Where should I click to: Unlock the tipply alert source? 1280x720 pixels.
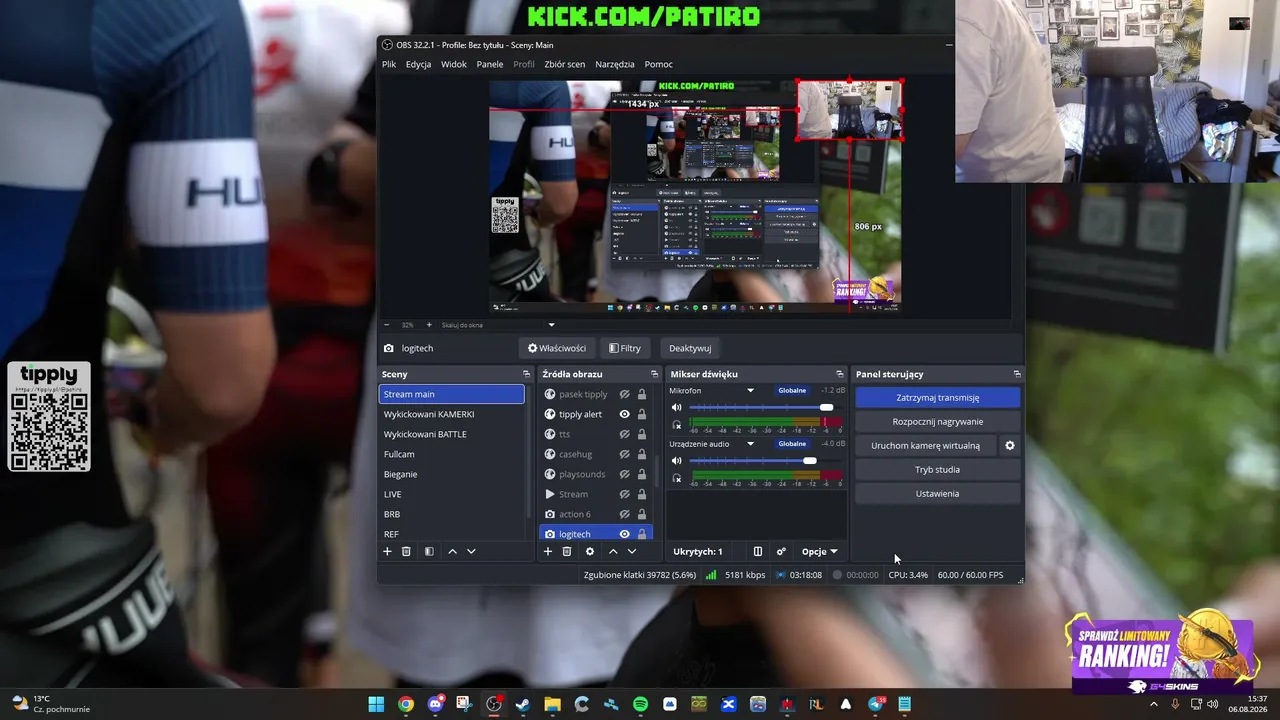642,414
